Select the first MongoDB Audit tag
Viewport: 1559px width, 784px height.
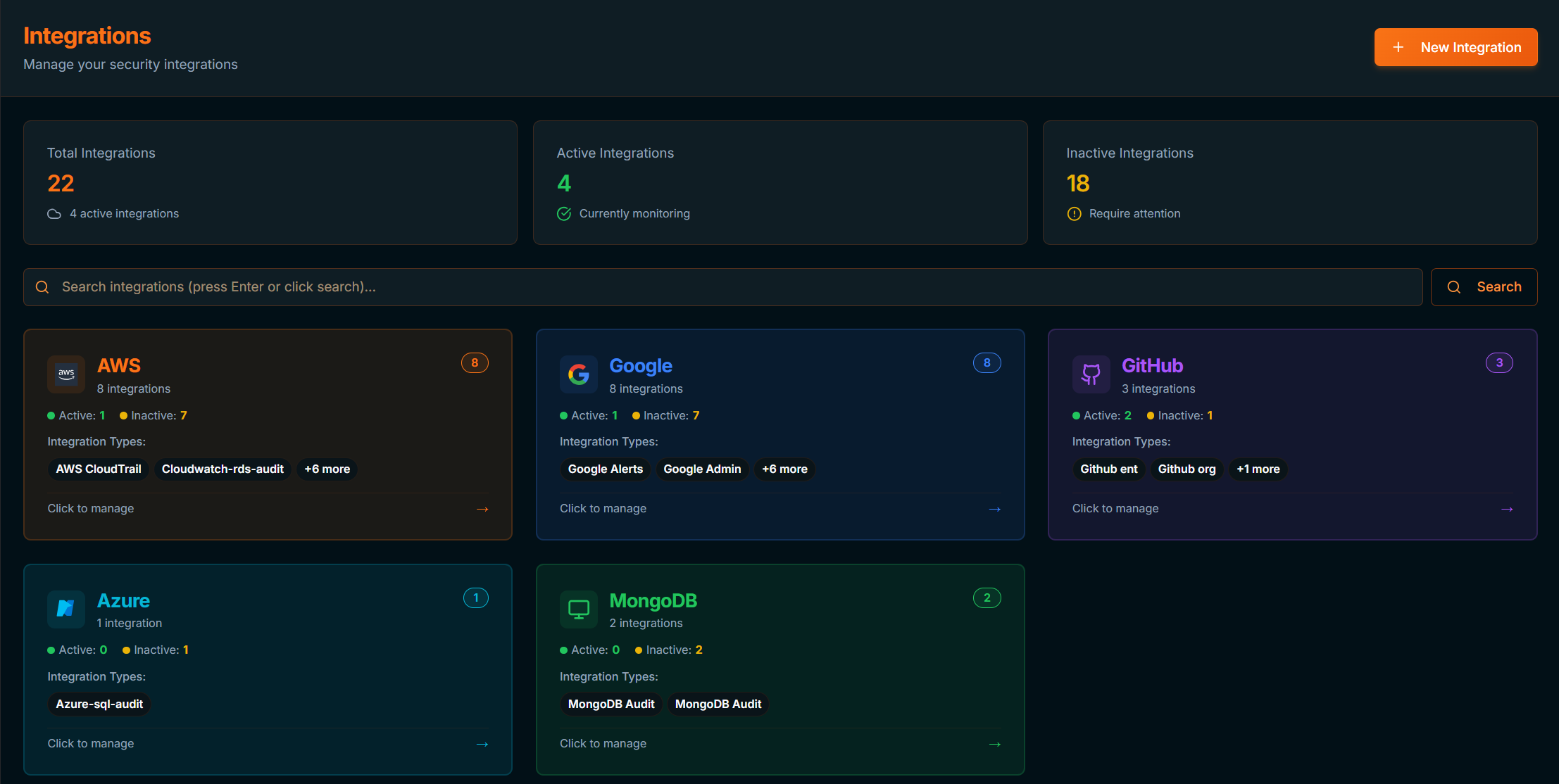tap(611, 704)
